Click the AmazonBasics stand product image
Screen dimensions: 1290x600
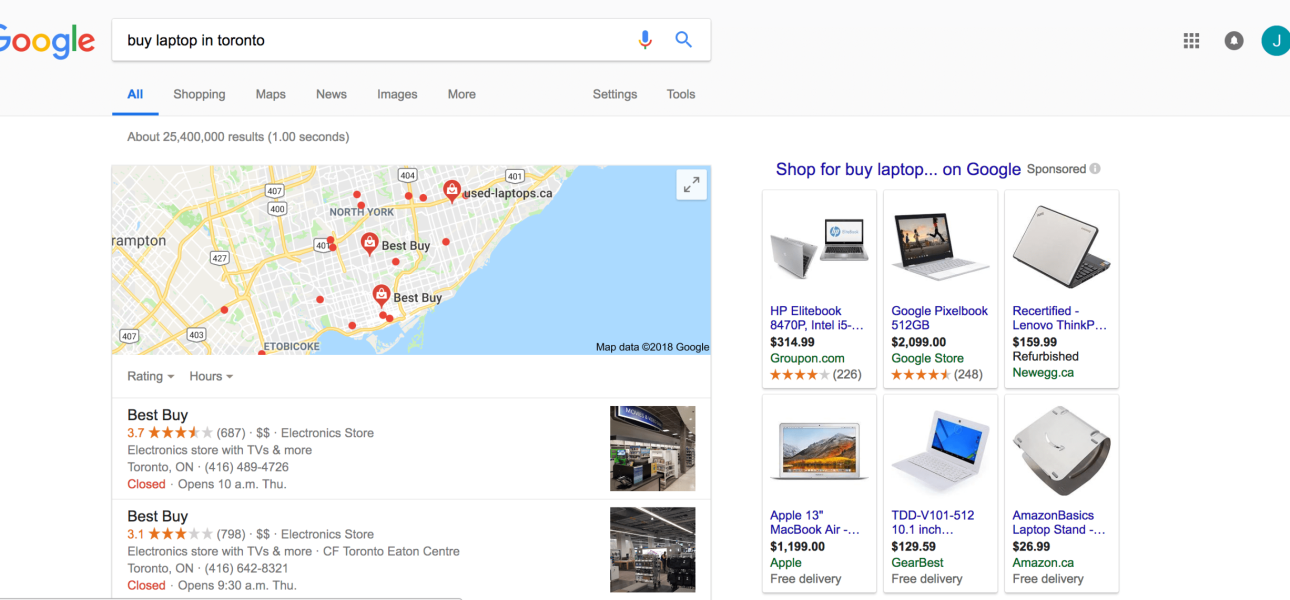pos(1061,450)
